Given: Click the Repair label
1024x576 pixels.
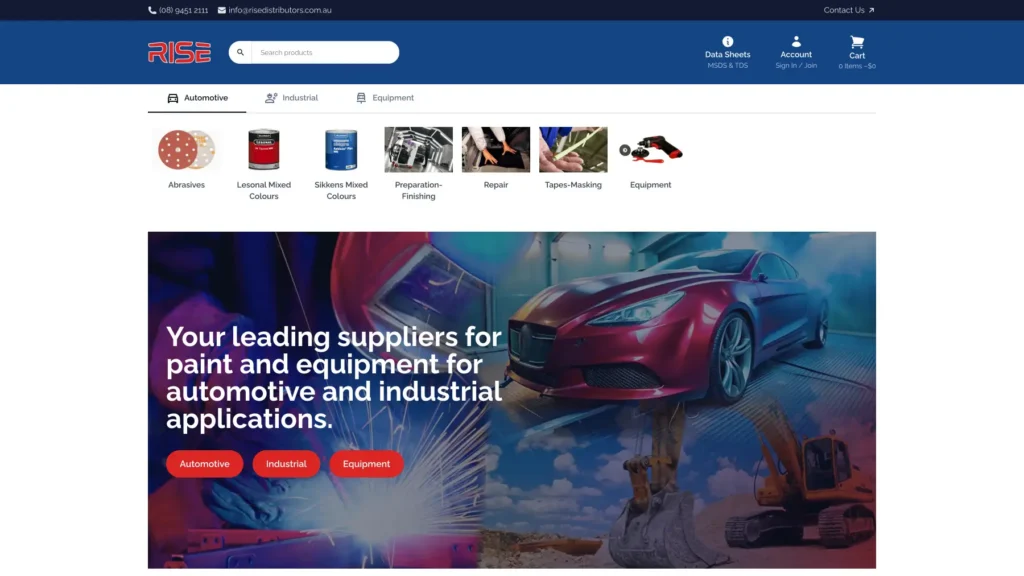Looking at the screenshot, I should (496, 185).
